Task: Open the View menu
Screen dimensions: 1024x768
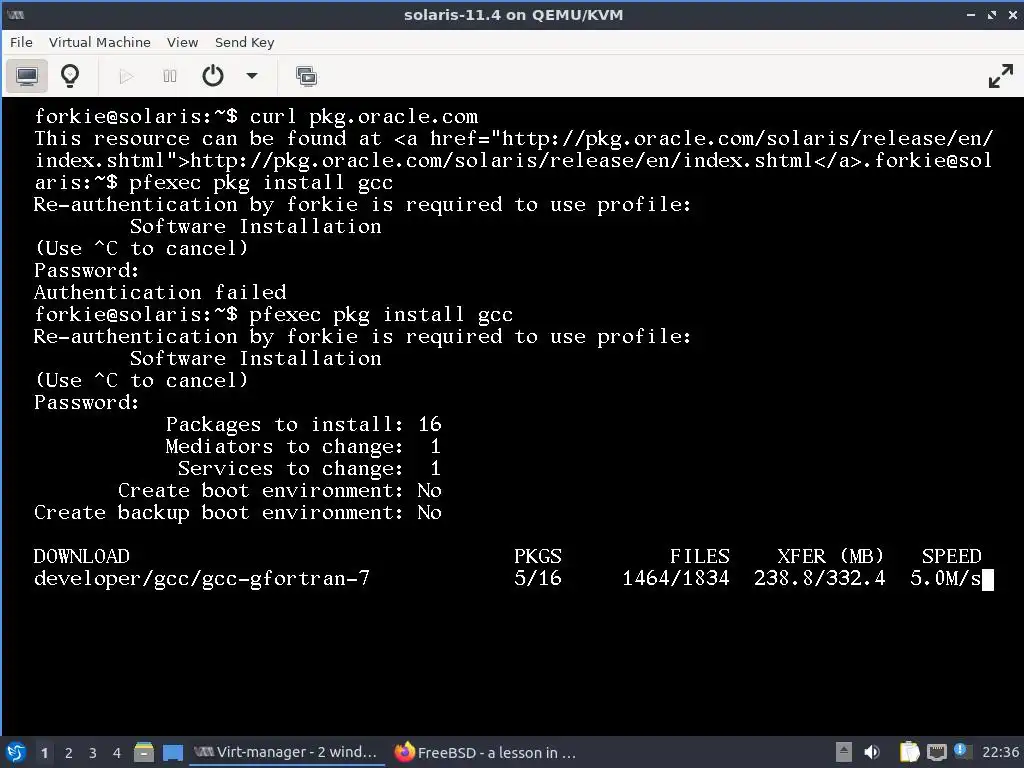Action: pyautogui.click(x=182, y=42)
